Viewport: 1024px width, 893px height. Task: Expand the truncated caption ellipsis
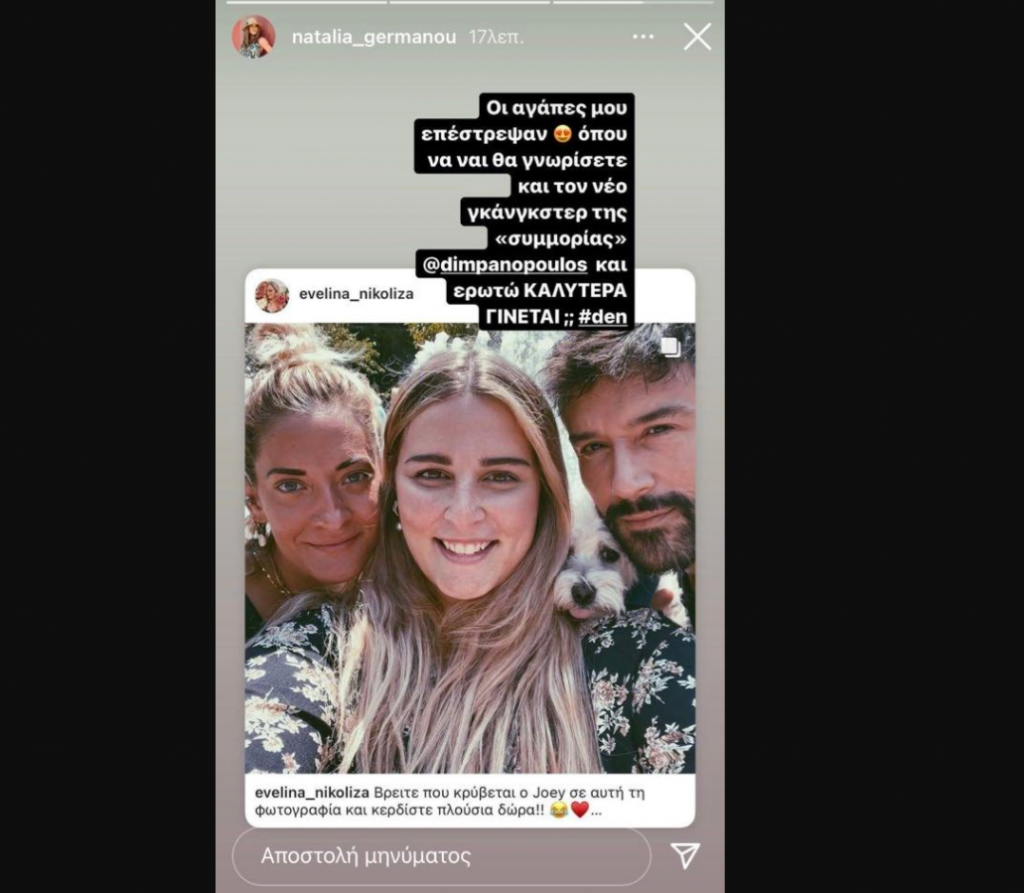596,812
